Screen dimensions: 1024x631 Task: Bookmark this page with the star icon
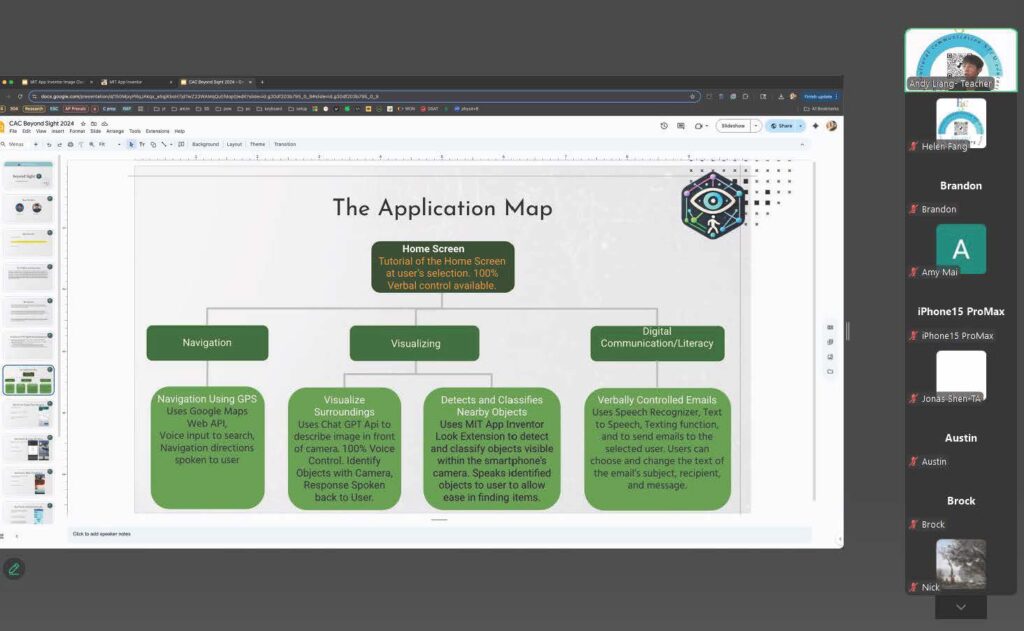click(x=693, y=96)
